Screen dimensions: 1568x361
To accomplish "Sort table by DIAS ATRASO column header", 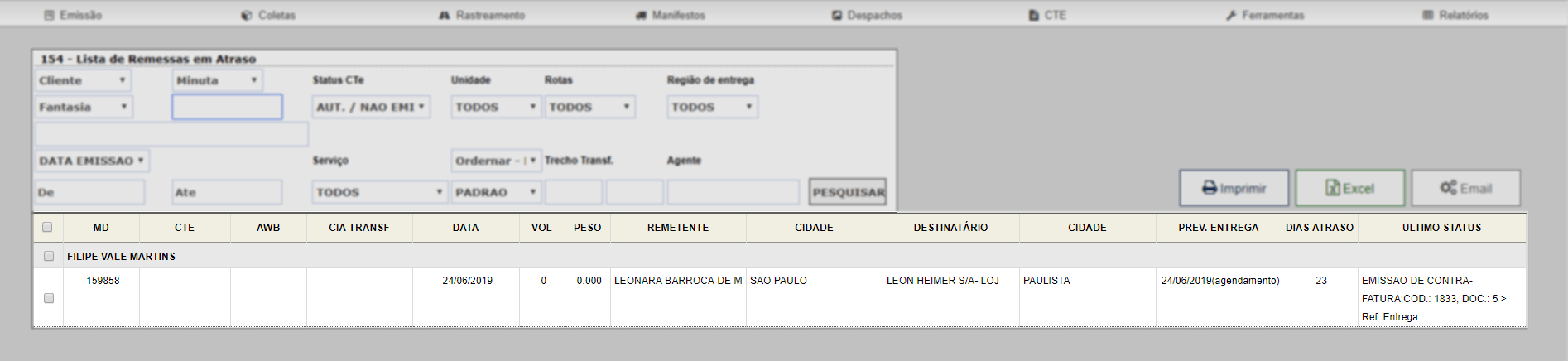I will pyautogui.click(x=1319, y=228).
